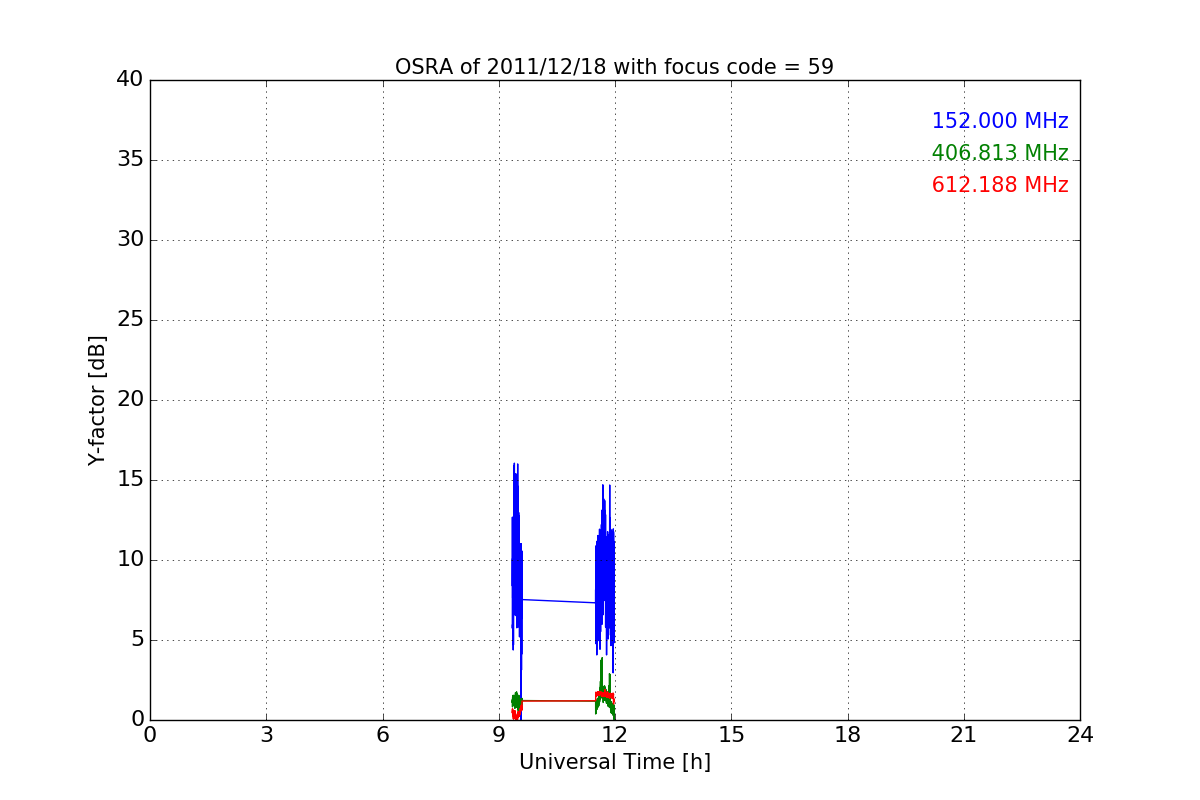Click the x-axis tick label '9'
The height and width of the screenshot is (800, 1200).
click(499, 735)
